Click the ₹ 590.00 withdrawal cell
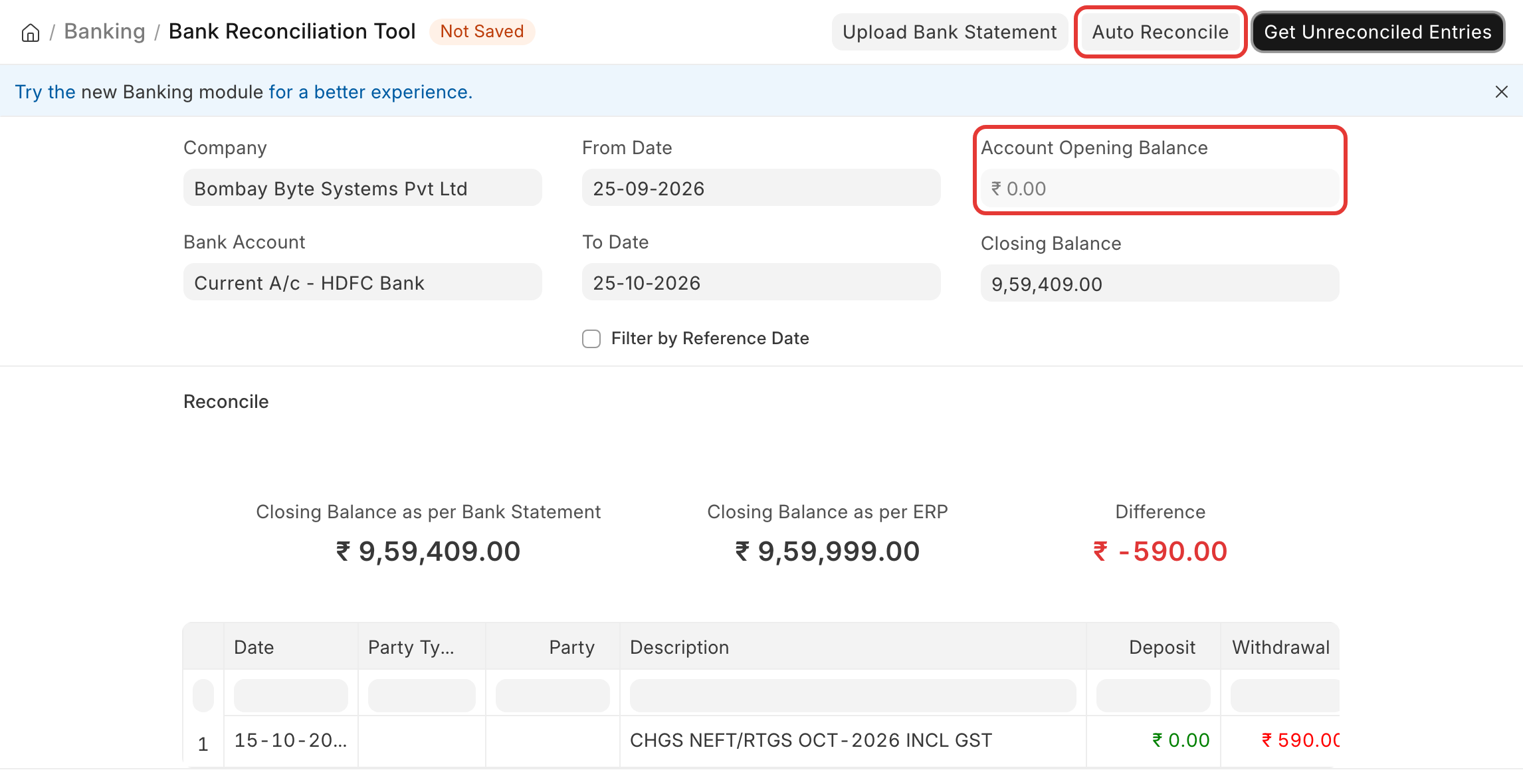The image size is (1523, 784). click(1280, 741)
